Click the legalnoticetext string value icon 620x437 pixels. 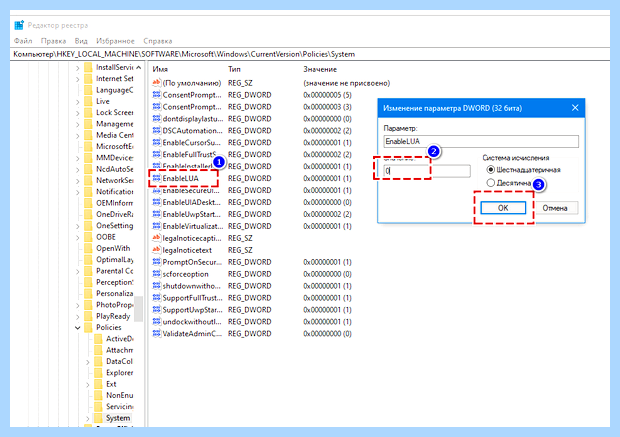tap(157, 250)
